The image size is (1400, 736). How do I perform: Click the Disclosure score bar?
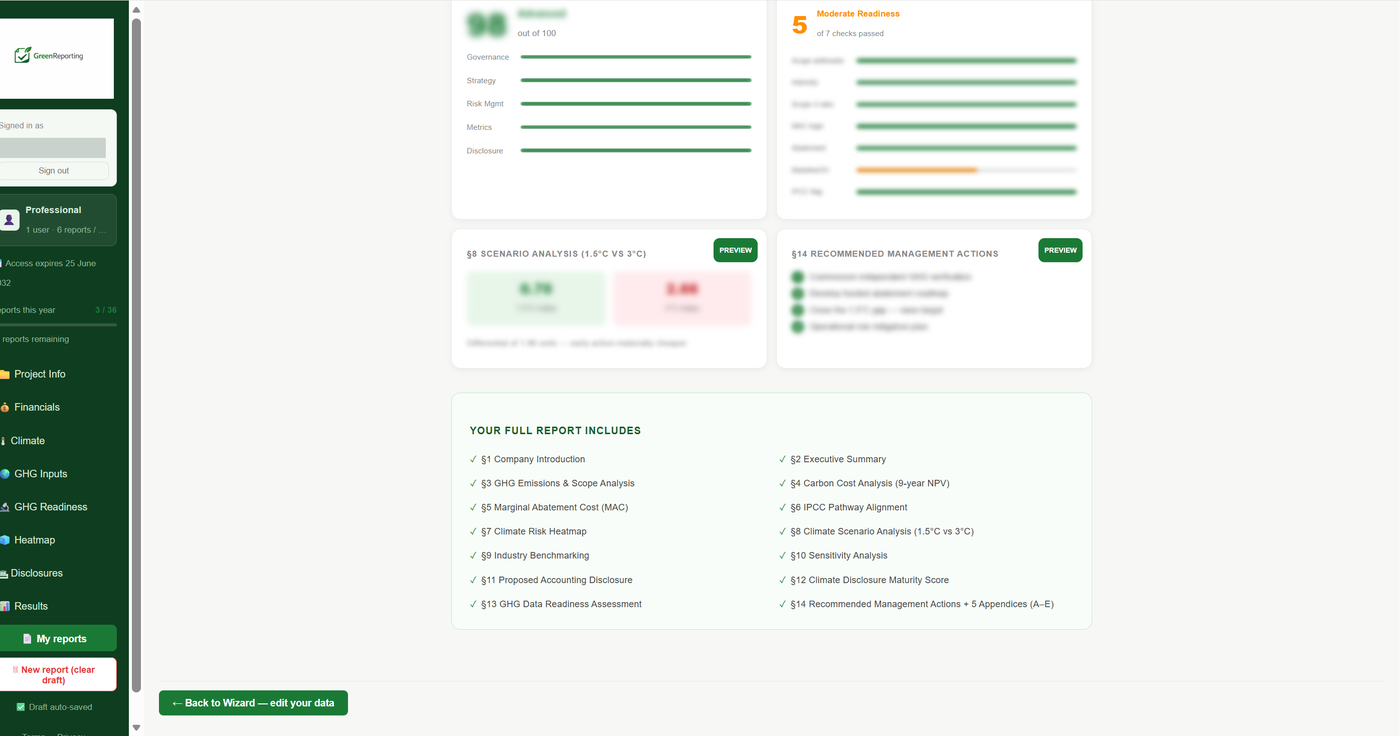point(636,151)
